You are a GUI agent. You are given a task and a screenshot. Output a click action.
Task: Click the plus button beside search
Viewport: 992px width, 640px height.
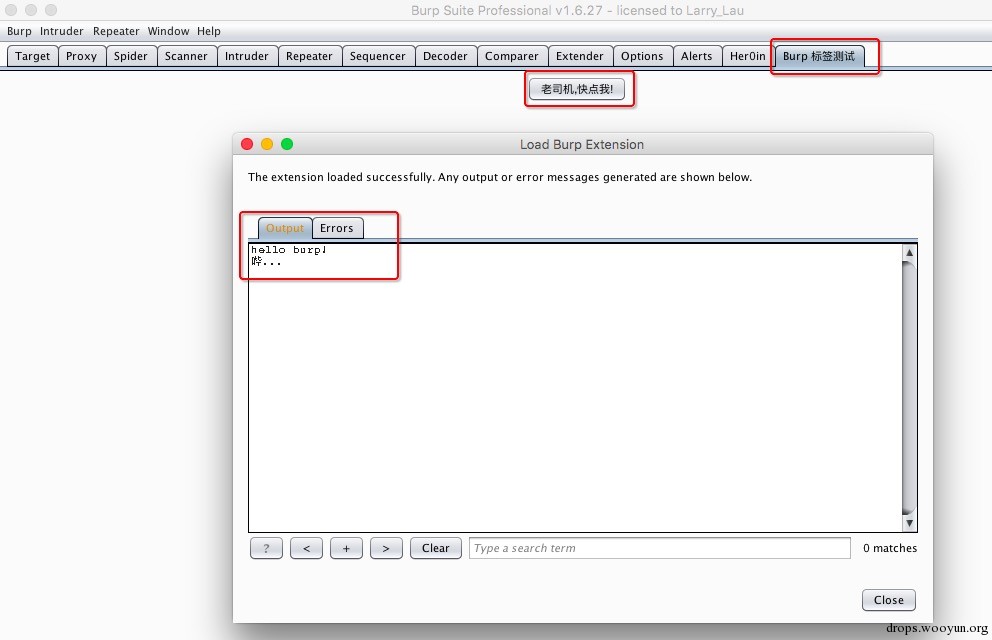346,548
